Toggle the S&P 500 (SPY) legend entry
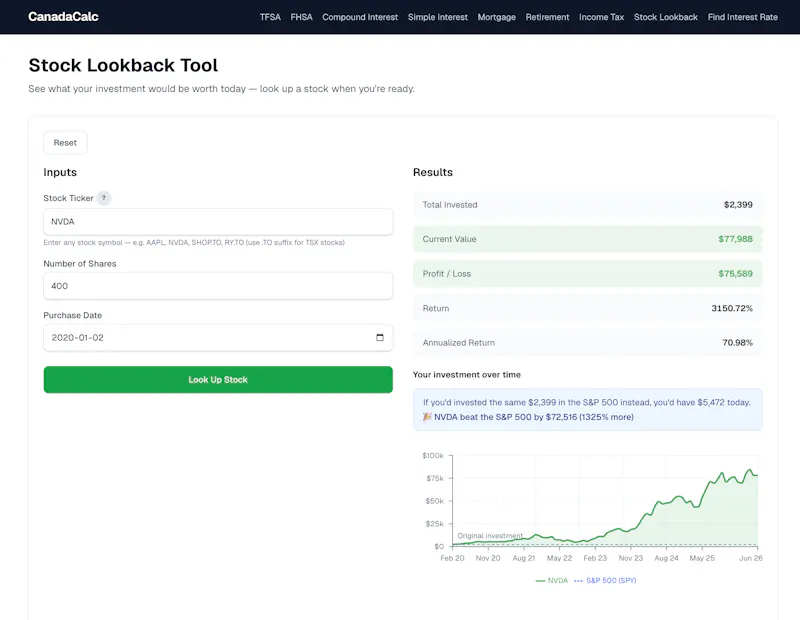 (x=605, y=580)
